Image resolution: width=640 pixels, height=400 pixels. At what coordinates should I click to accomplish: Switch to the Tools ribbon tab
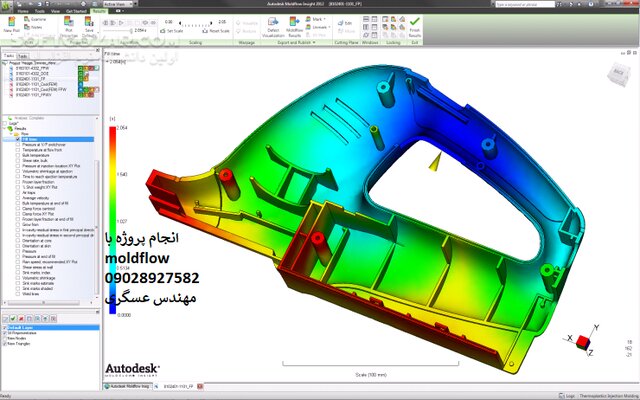coord(40,11)
